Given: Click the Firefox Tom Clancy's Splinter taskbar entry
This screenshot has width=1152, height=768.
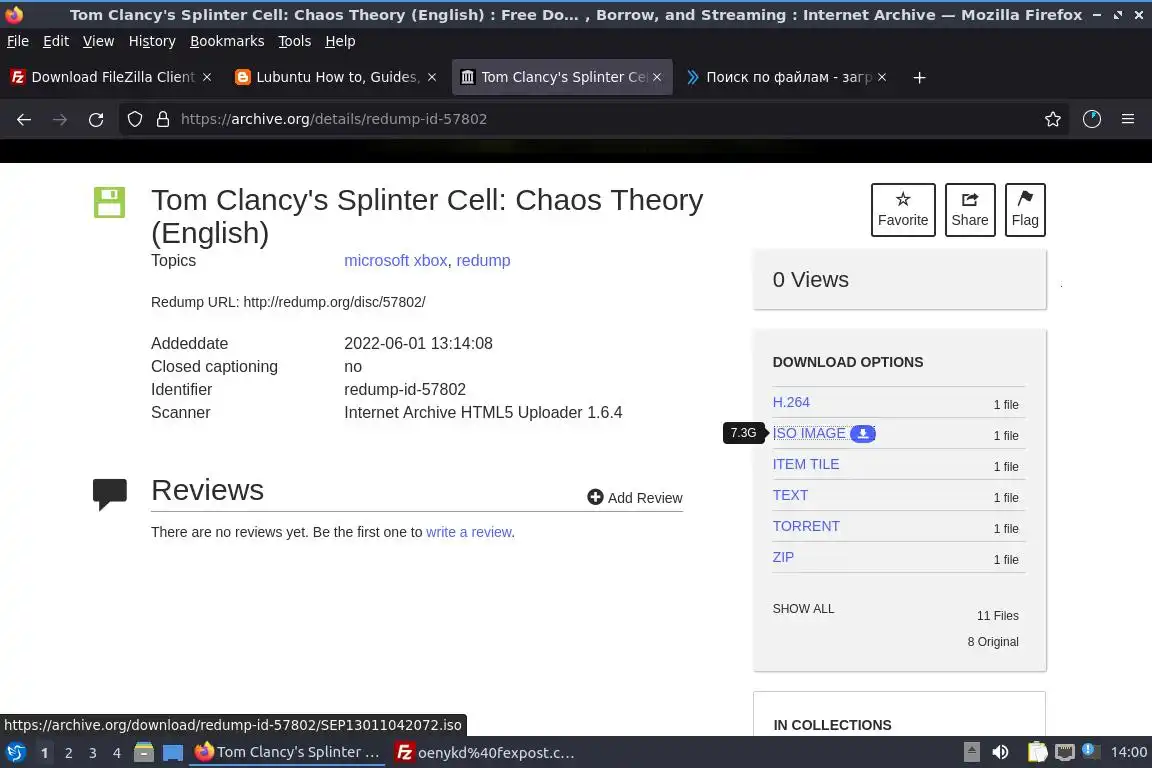Looking at the screenshot, I should [287, 753].
